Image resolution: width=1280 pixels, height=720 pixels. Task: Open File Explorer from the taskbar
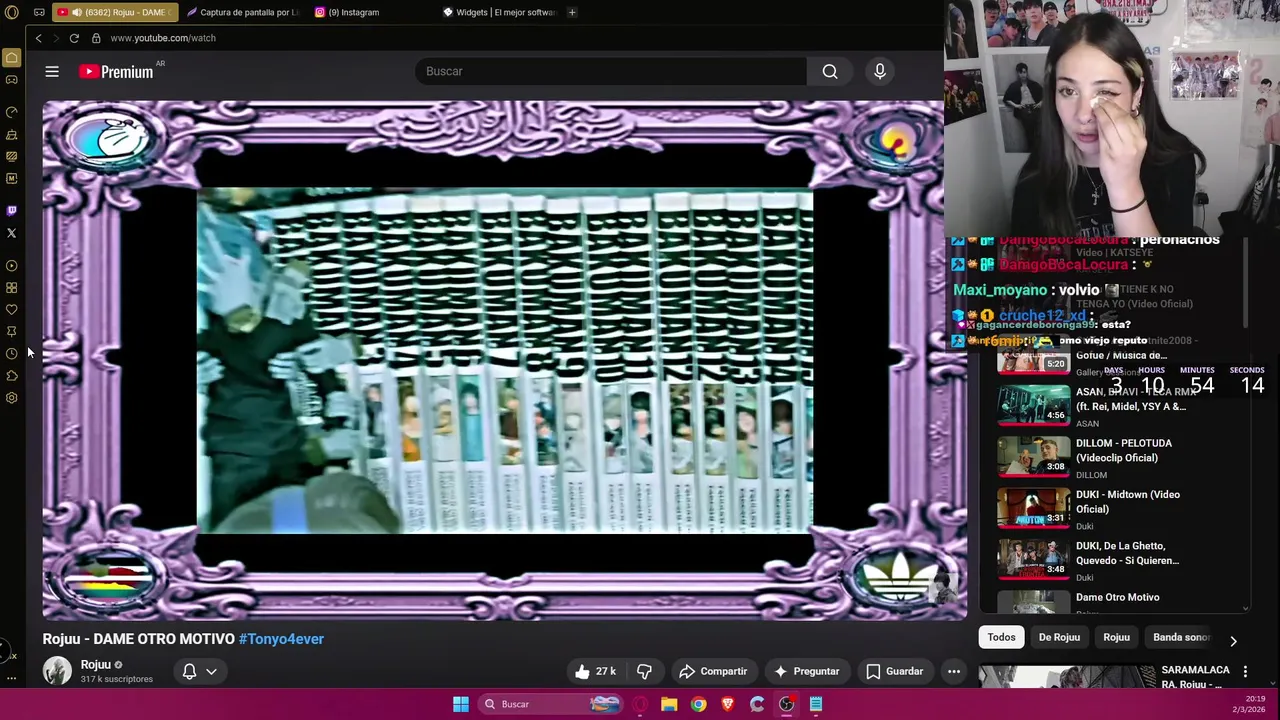click(x=669, y=704)
